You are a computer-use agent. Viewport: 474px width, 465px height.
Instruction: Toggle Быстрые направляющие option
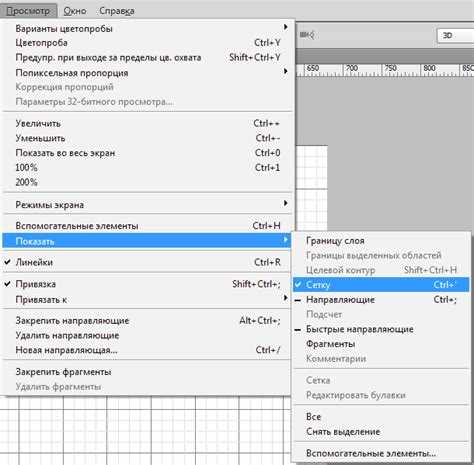point(381,329)
